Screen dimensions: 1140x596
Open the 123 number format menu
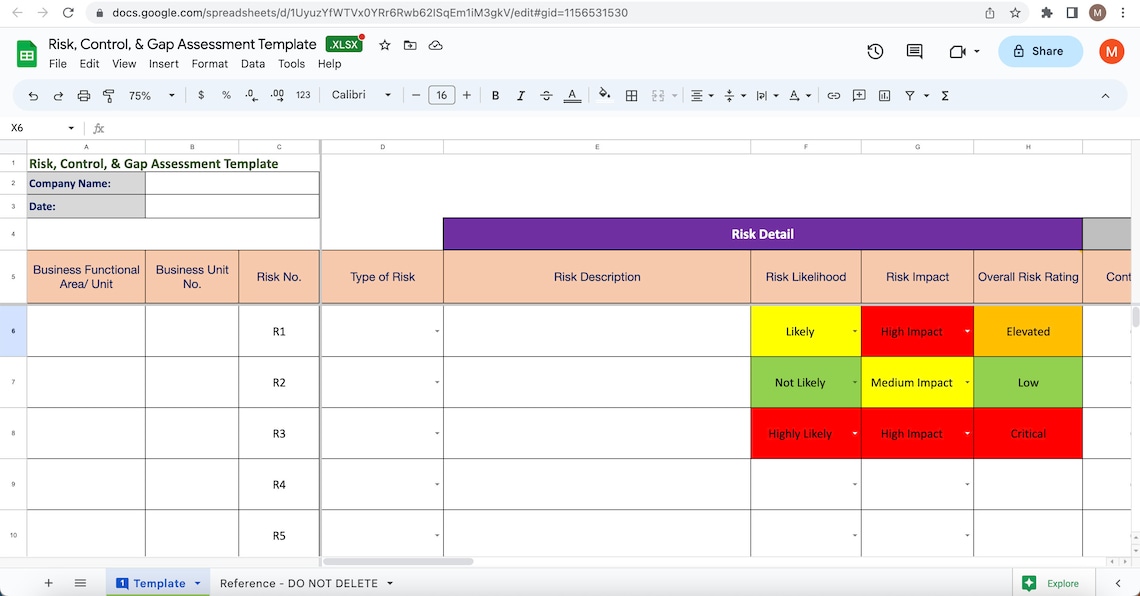tap(303, 95)
